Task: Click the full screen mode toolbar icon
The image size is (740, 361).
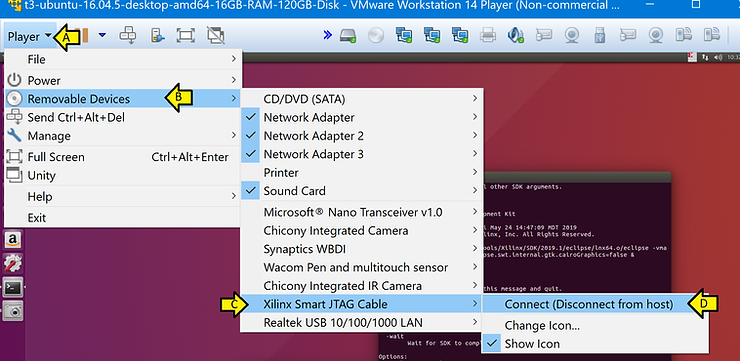Action: (185, 35)
